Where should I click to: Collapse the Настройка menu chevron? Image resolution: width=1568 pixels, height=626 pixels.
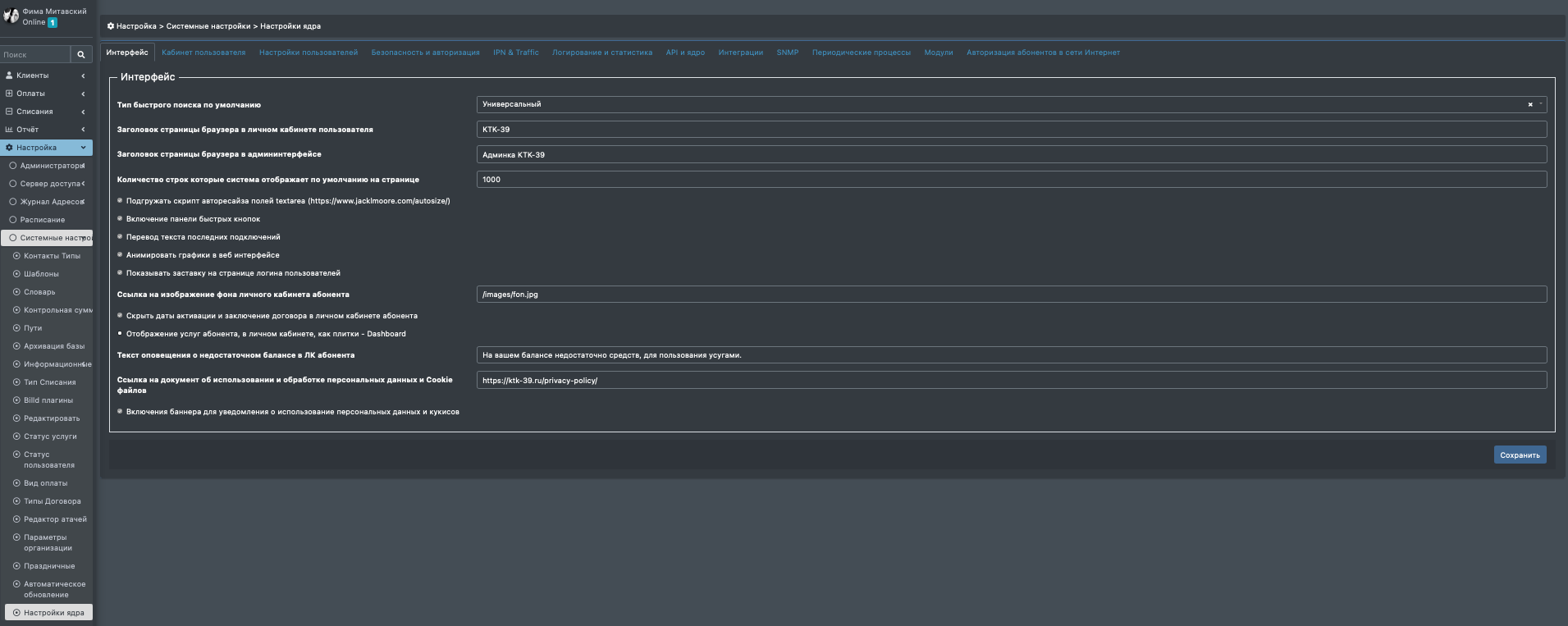83,148
